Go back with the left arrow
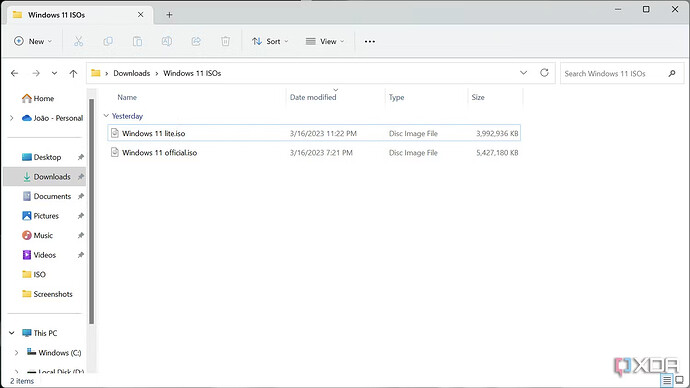Image resolution: width=690 pixels, height=388 pixels. 15,73
